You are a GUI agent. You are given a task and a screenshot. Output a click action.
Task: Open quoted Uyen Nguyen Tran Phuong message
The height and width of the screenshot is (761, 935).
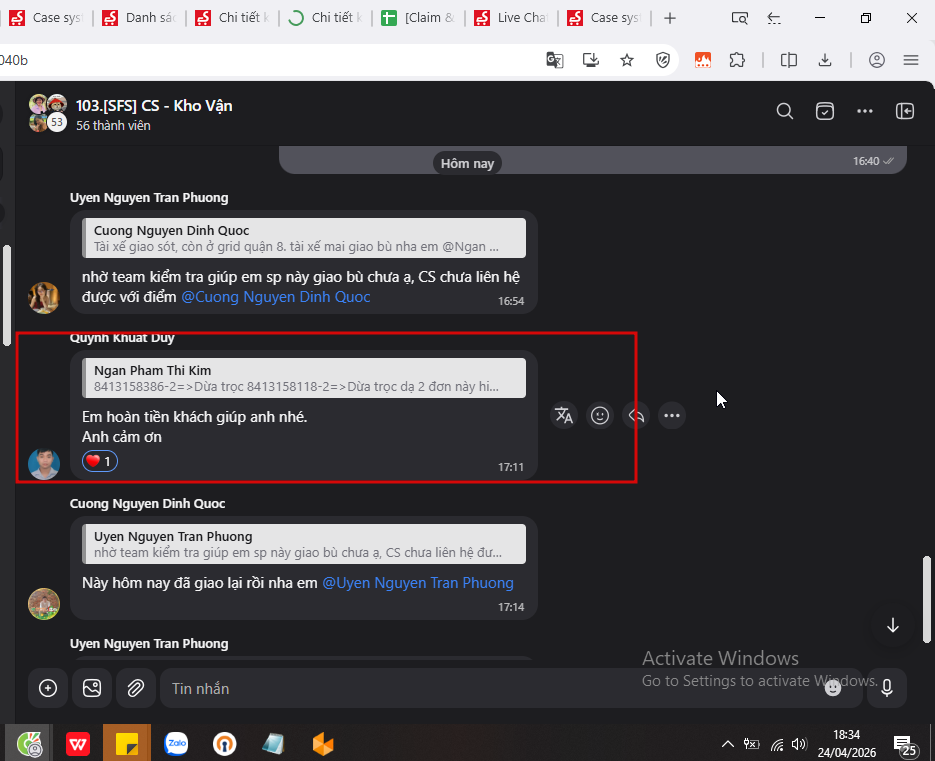tap(304, 544)
